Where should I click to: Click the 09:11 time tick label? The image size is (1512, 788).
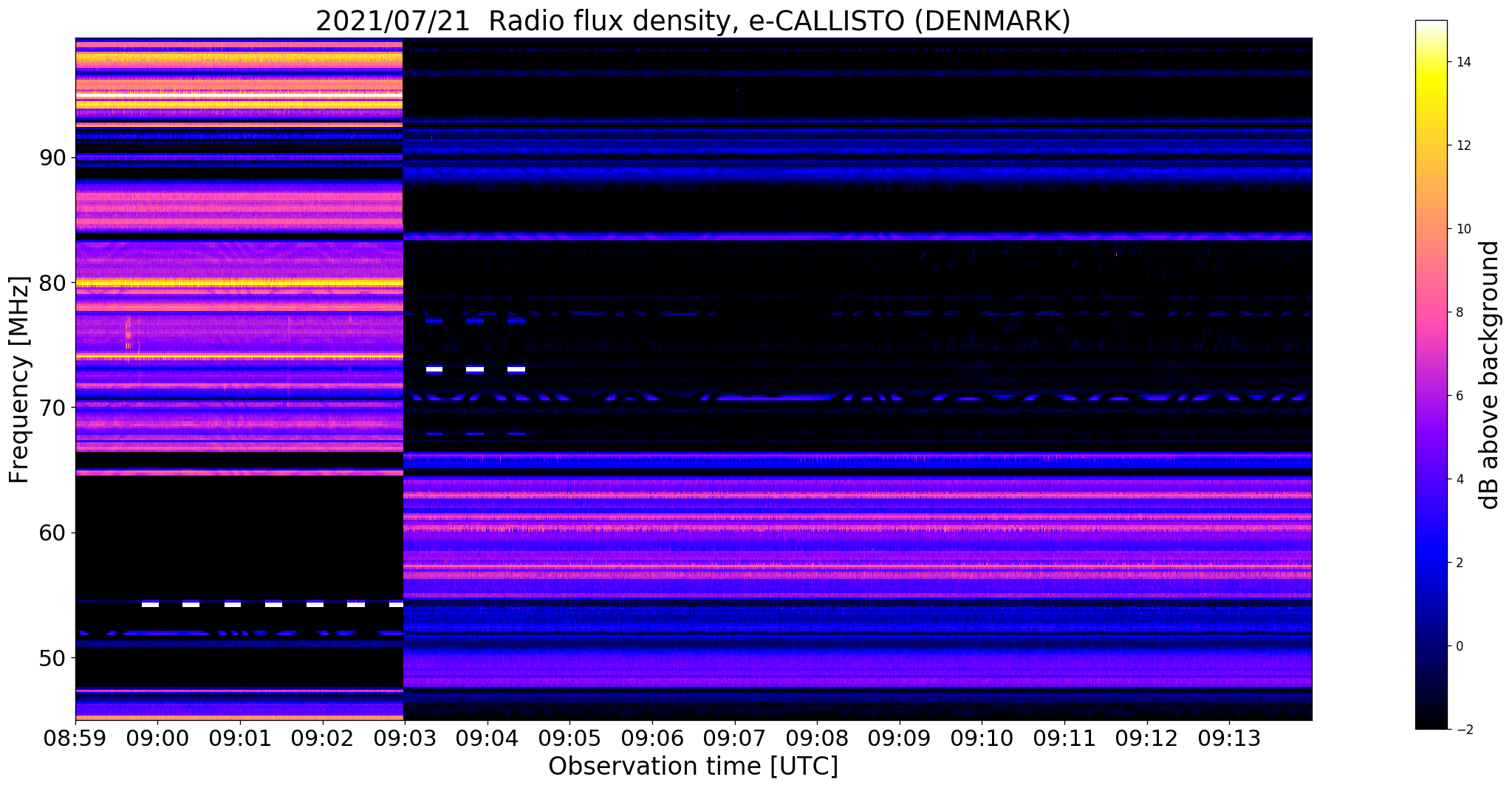[1064, 737]
